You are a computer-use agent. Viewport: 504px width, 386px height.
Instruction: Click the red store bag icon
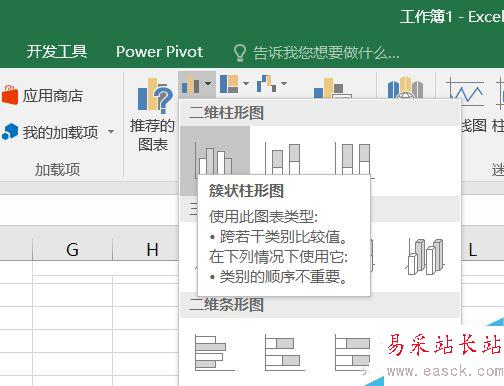pyautogui.click(x=10, y=95)
